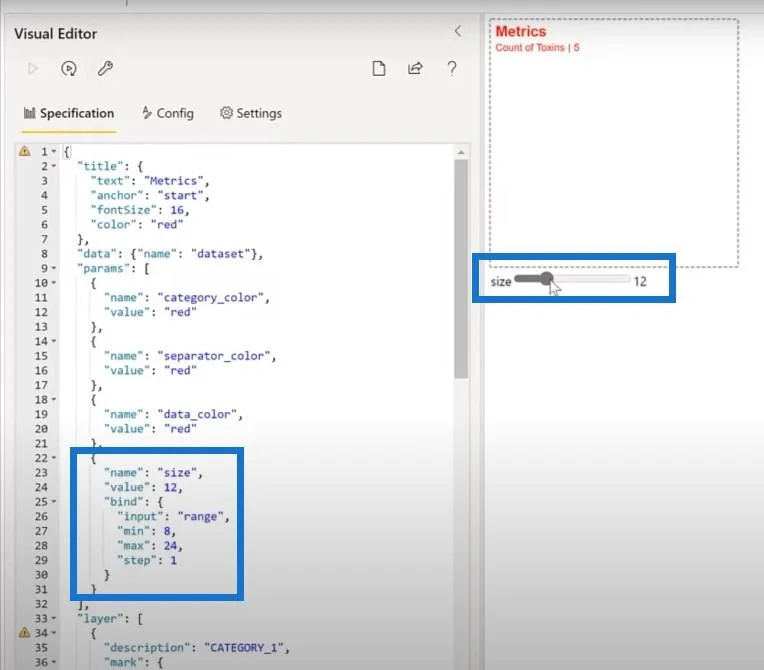Click the "text": "Metrics" code line
The height and width of the screenshot is (670, 764).
point(150,181)
